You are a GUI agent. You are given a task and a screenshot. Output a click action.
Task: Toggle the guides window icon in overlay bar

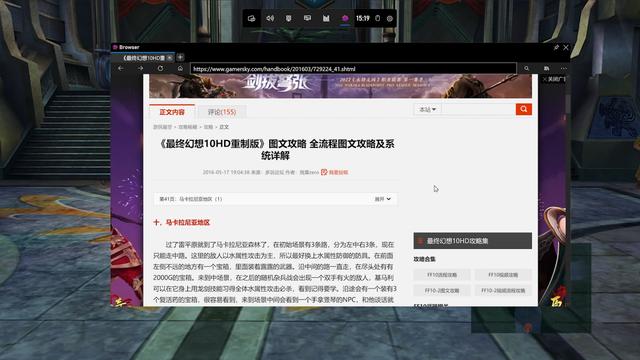pos(326,18)
